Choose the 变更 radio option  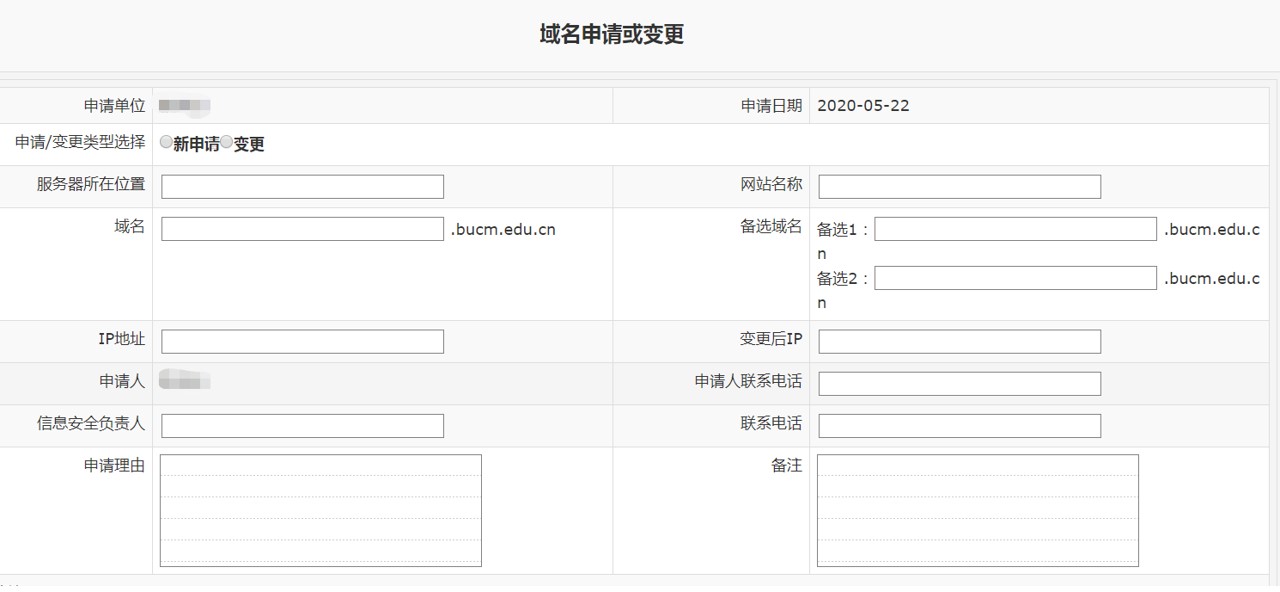tap(226, 142)
